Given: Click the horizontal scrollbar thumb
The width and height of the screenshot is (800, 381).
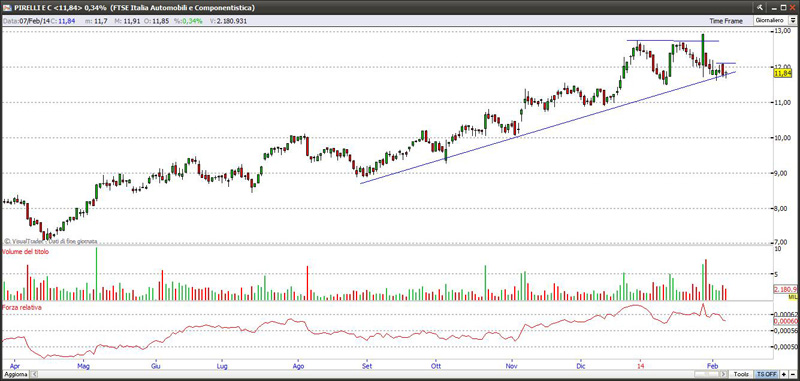Looking at the screenshot, I should [706, 375].
